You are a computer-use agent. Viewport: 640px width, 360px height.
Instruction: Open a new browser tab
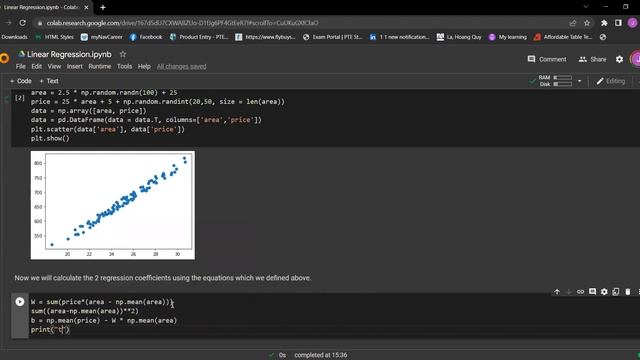pos(103,7)
